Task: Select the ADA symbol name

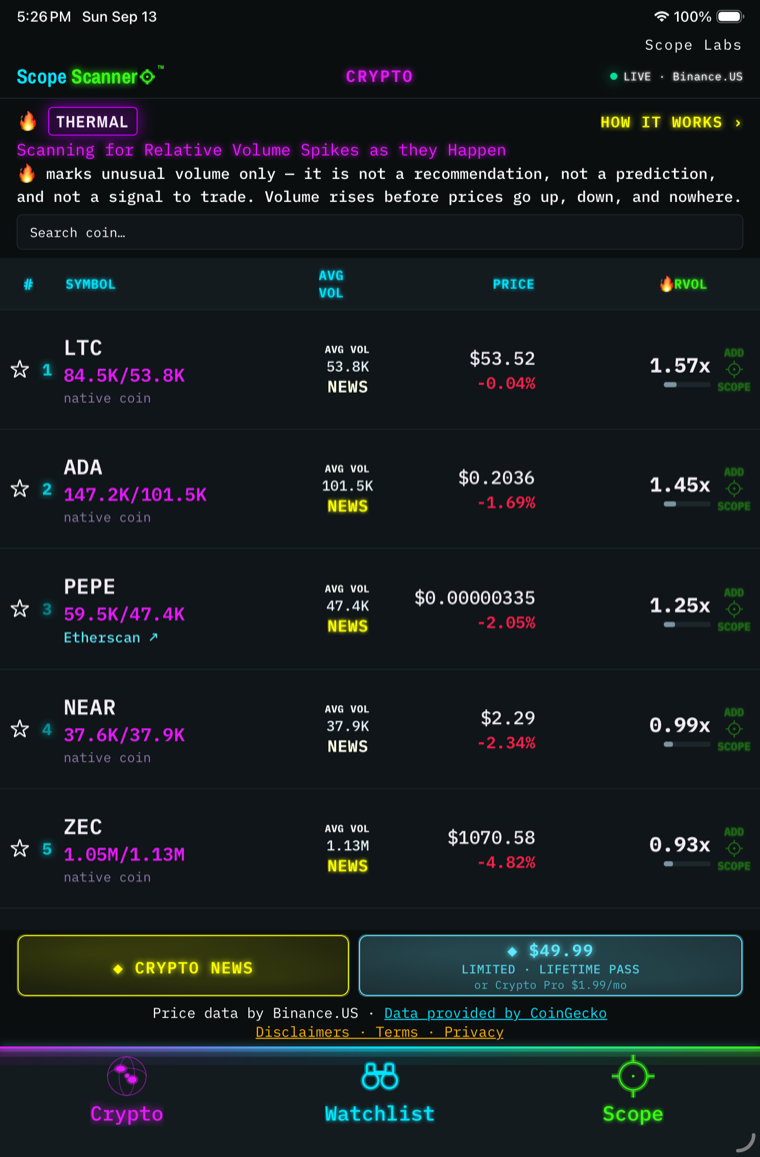Action: pyautogui.click(x=83, y=467)
